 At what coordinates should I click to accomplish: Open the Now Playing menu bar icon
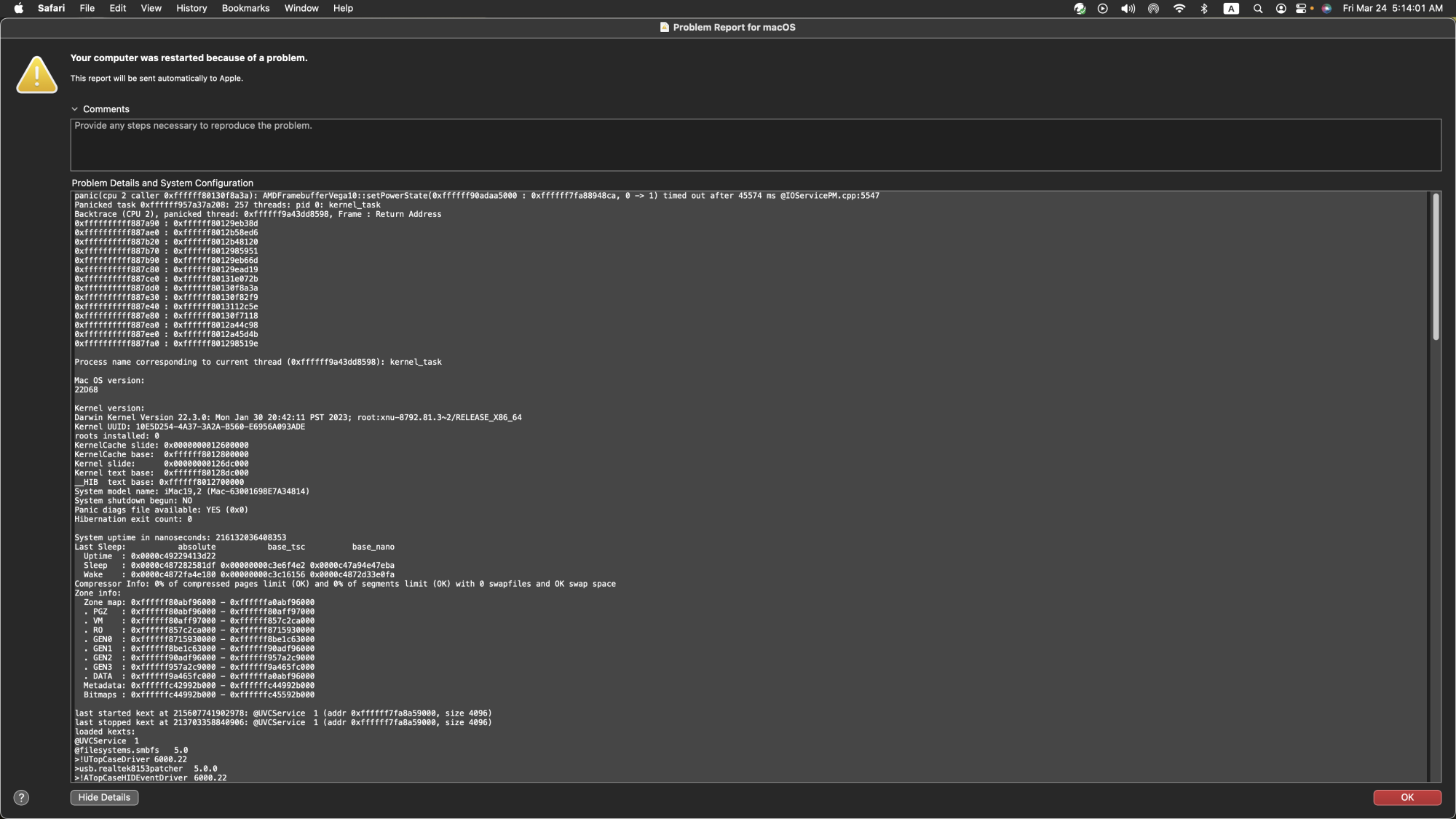click(x=1103, y=9)
